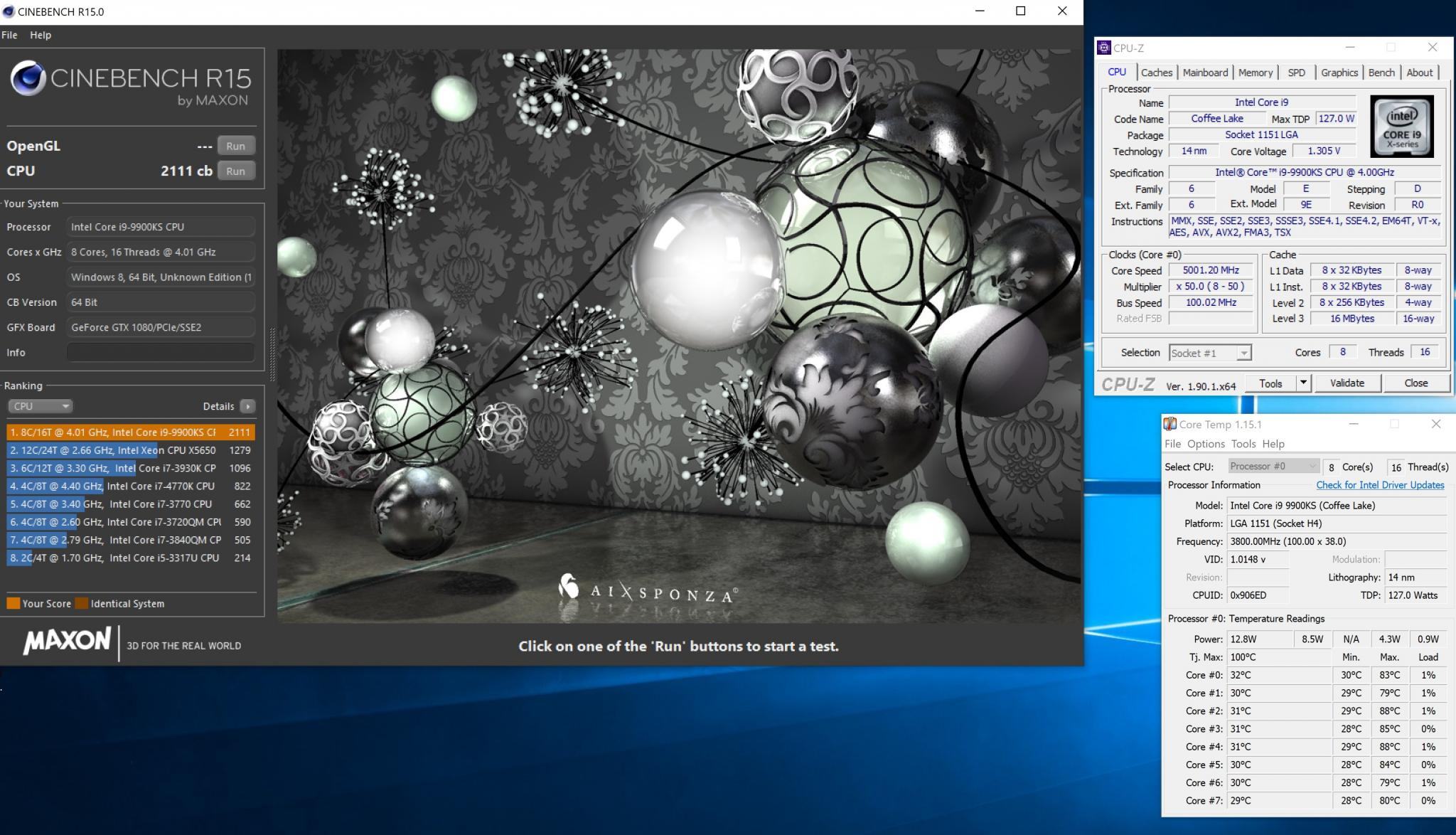
Task: Run the CPU benchmark test
Action: click(235, 171)
